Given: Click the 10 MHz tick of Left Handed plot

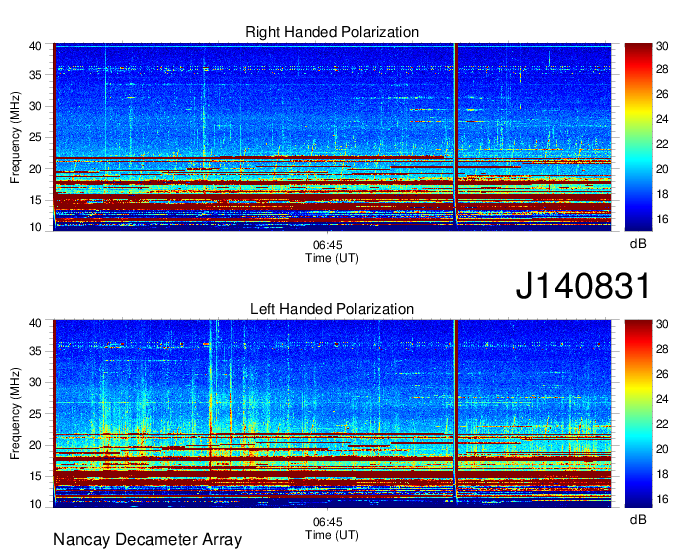Looking at the screenshot, I should [35, 504].
